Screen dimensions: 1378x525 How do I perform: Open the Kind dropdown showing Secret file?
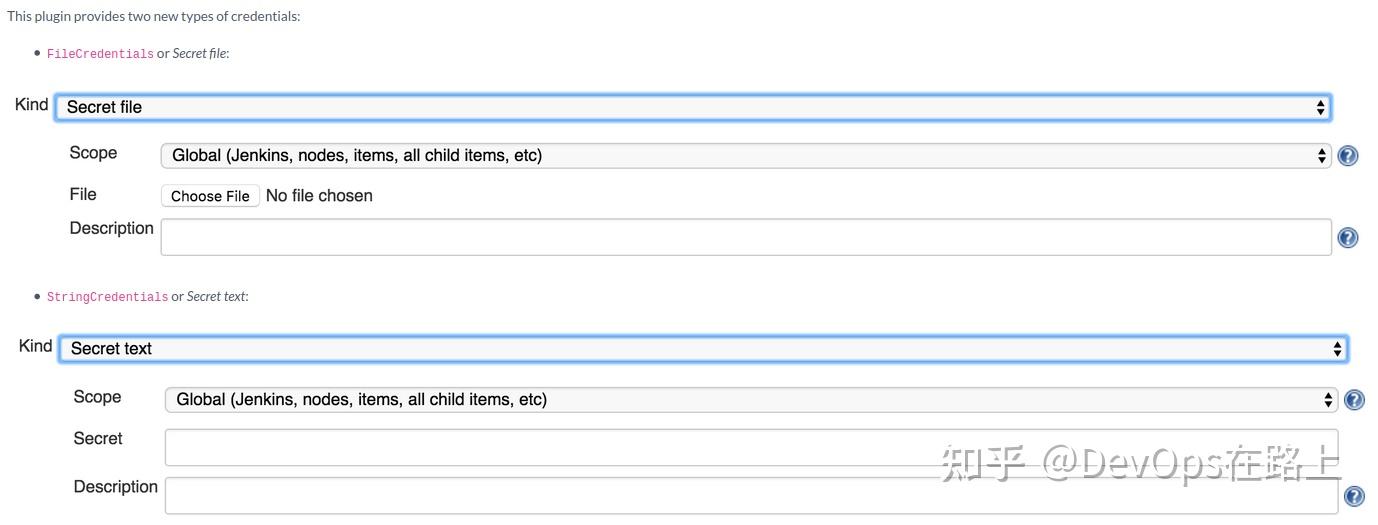coord(692,107)
